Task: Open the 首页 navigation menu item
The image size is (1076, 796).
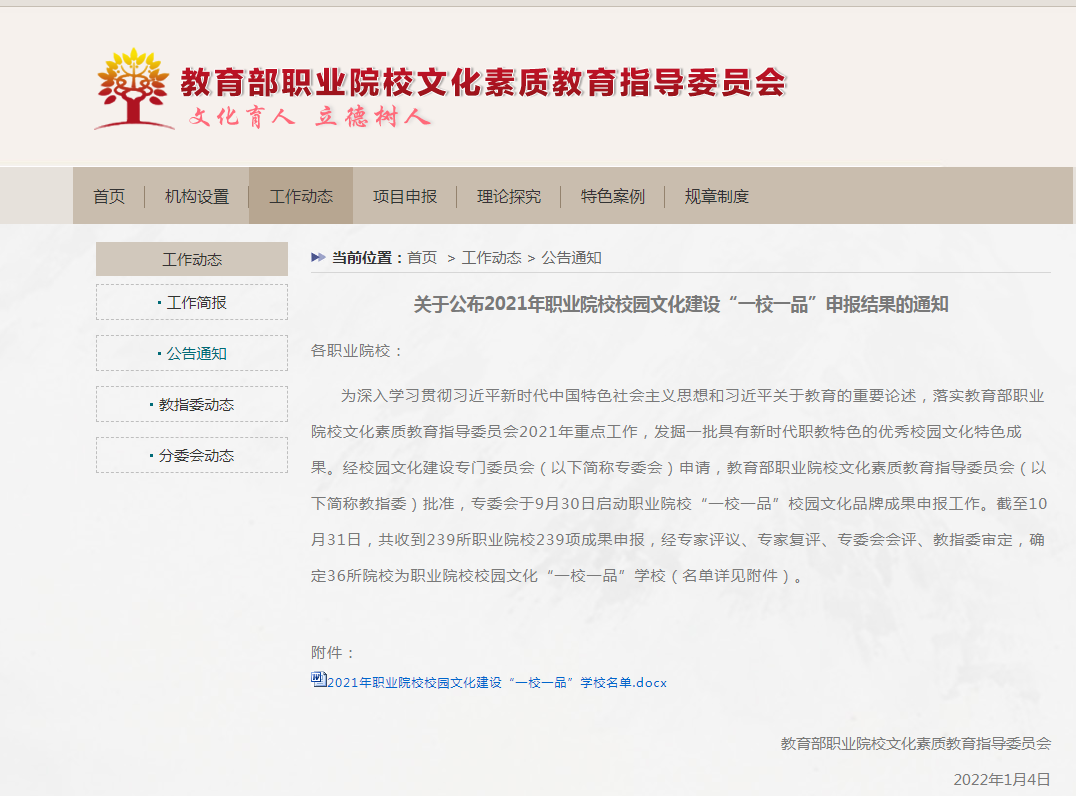Action: (x=109, y=196)
